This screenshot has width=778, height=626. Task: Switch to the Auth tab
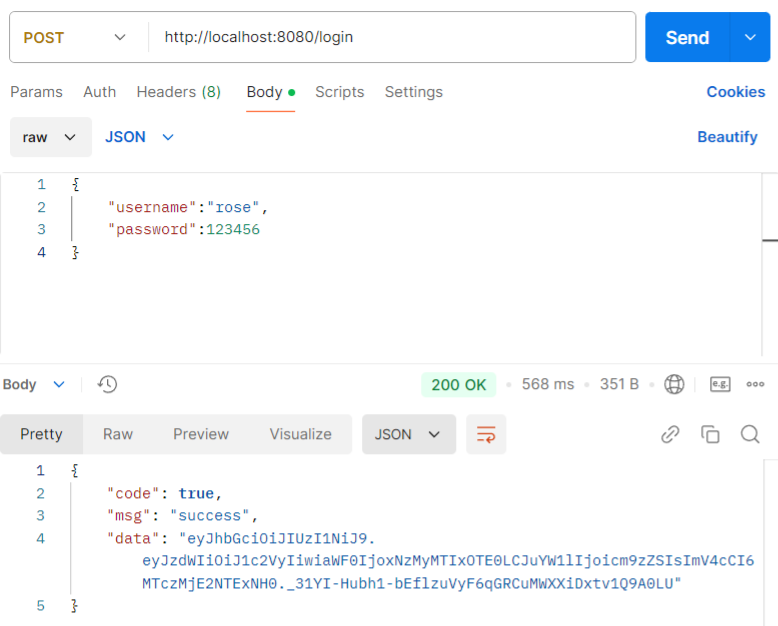pos(99,92)
